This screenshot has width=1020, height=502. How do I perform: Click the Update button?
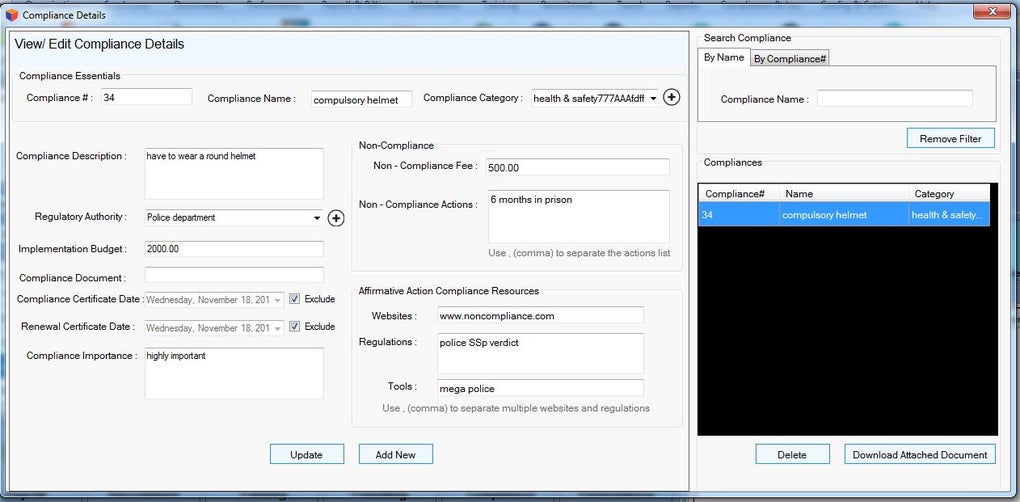pos(307,455)
